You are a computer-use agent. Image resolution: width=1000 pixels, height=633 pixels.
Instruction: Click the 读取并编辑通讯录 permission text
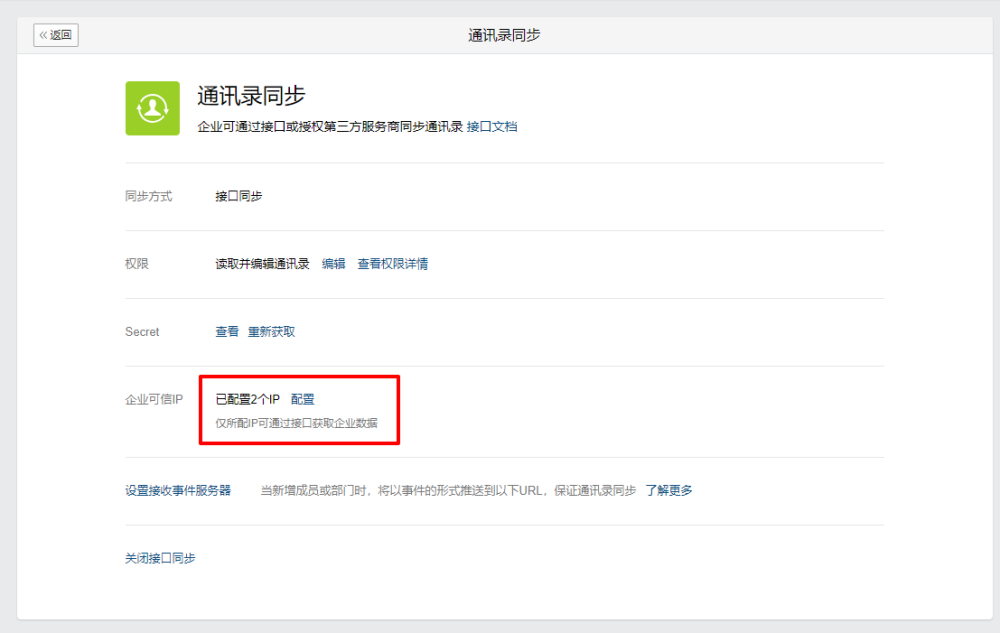pyautogui.click(x=262, y=264)
